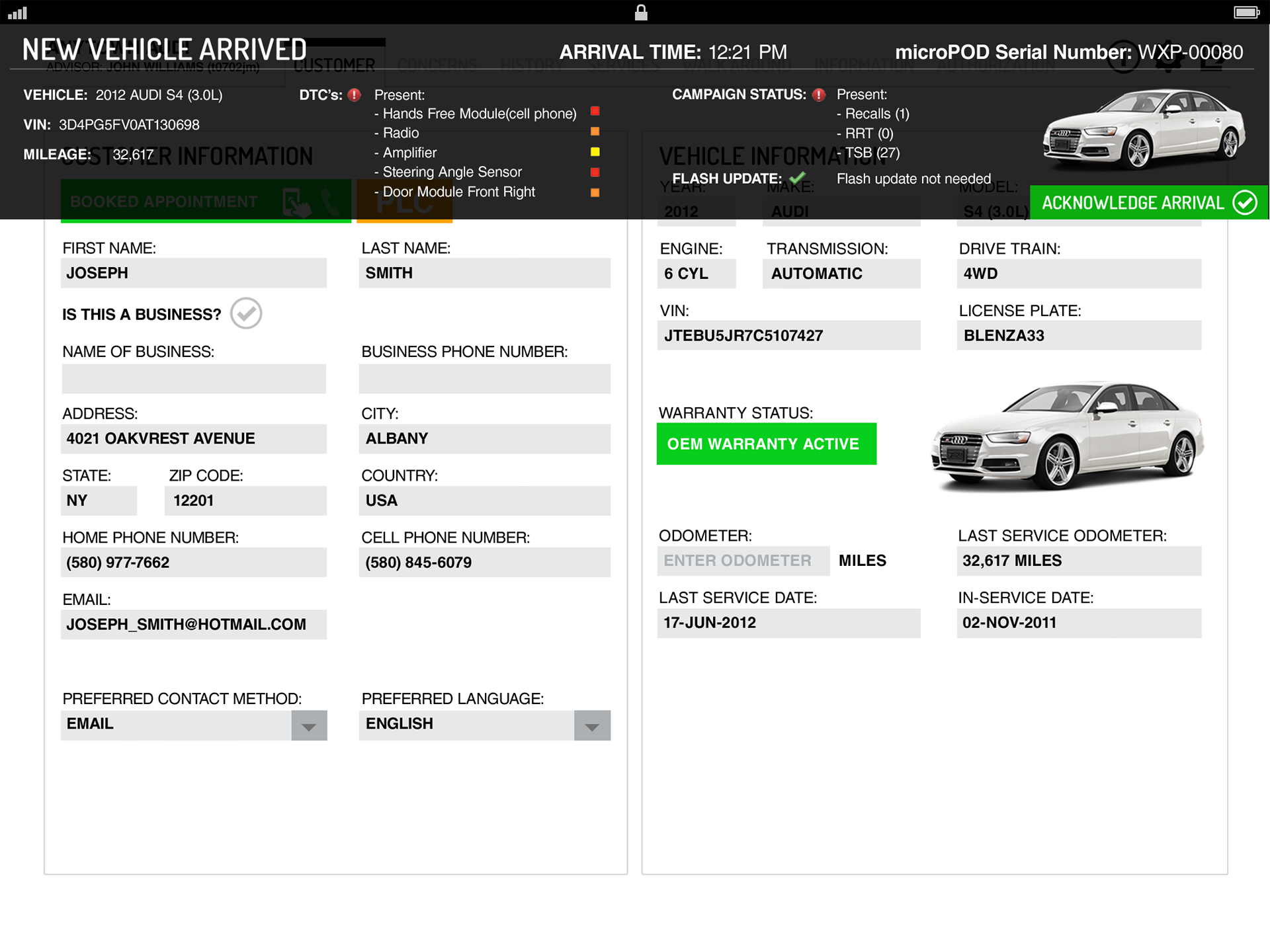Click the VIN field JTEBU5JR7C5107427
Screen dimensions: 1270x952
789,336
